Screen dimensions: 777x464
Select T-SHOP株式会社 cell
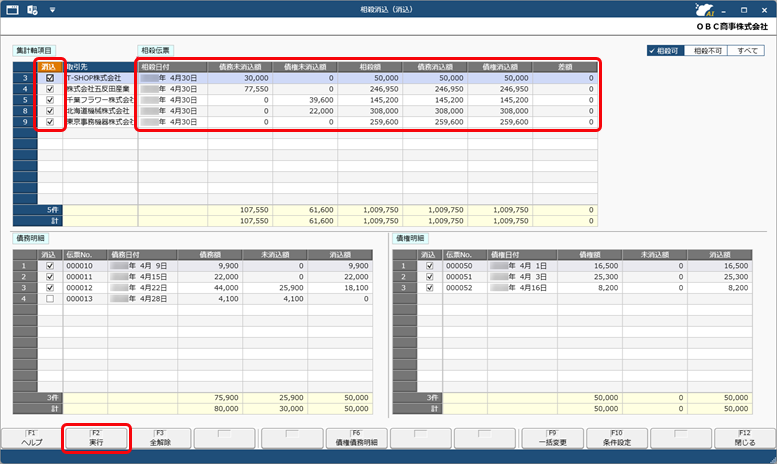click(100, 78)
